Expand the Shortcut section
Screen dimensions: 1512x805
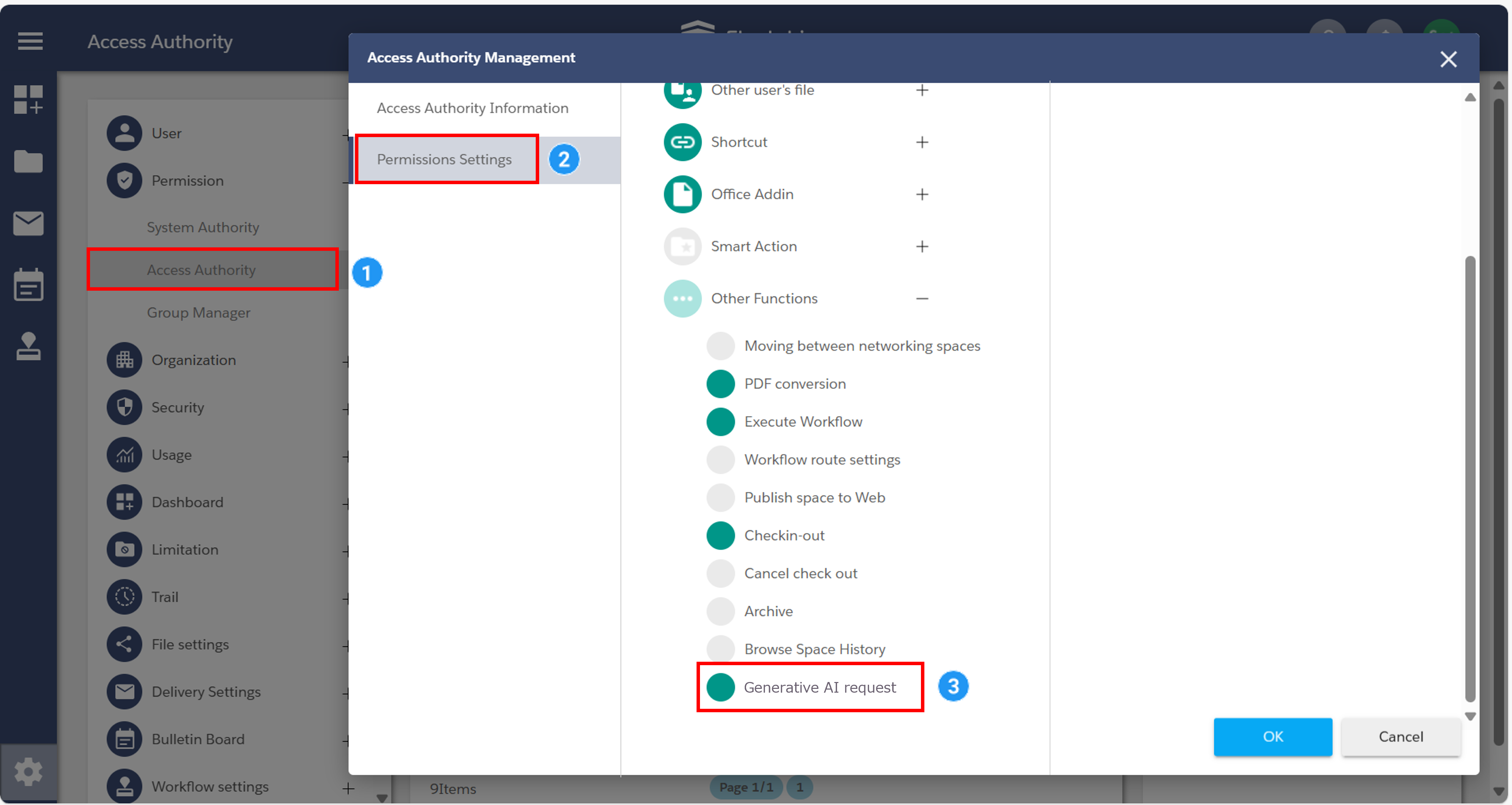coord(922,142)
